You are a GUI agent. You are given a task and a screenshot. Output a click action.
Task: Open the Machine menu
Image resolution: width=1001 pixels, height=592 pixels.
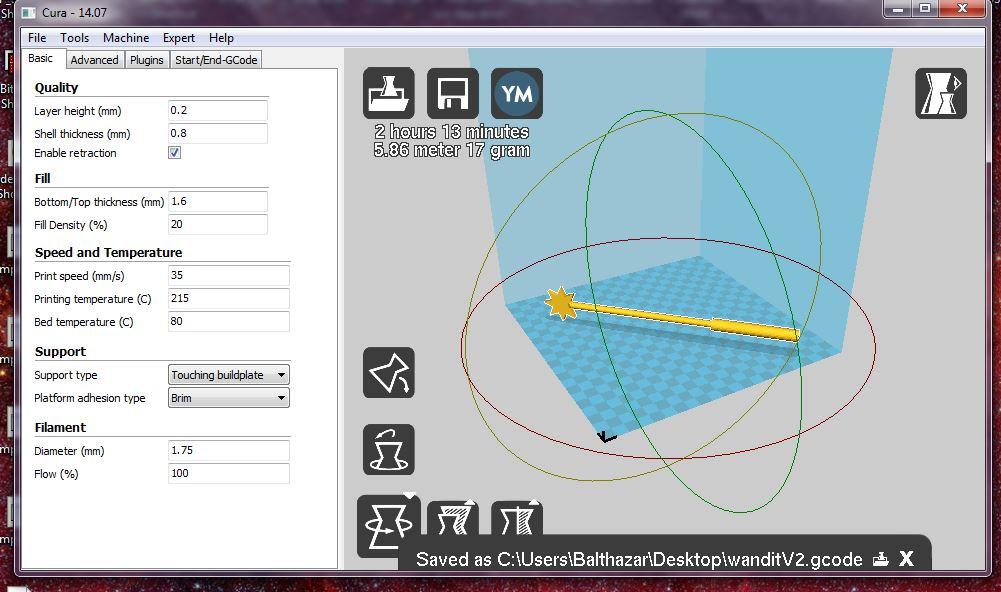coord(126,38)
